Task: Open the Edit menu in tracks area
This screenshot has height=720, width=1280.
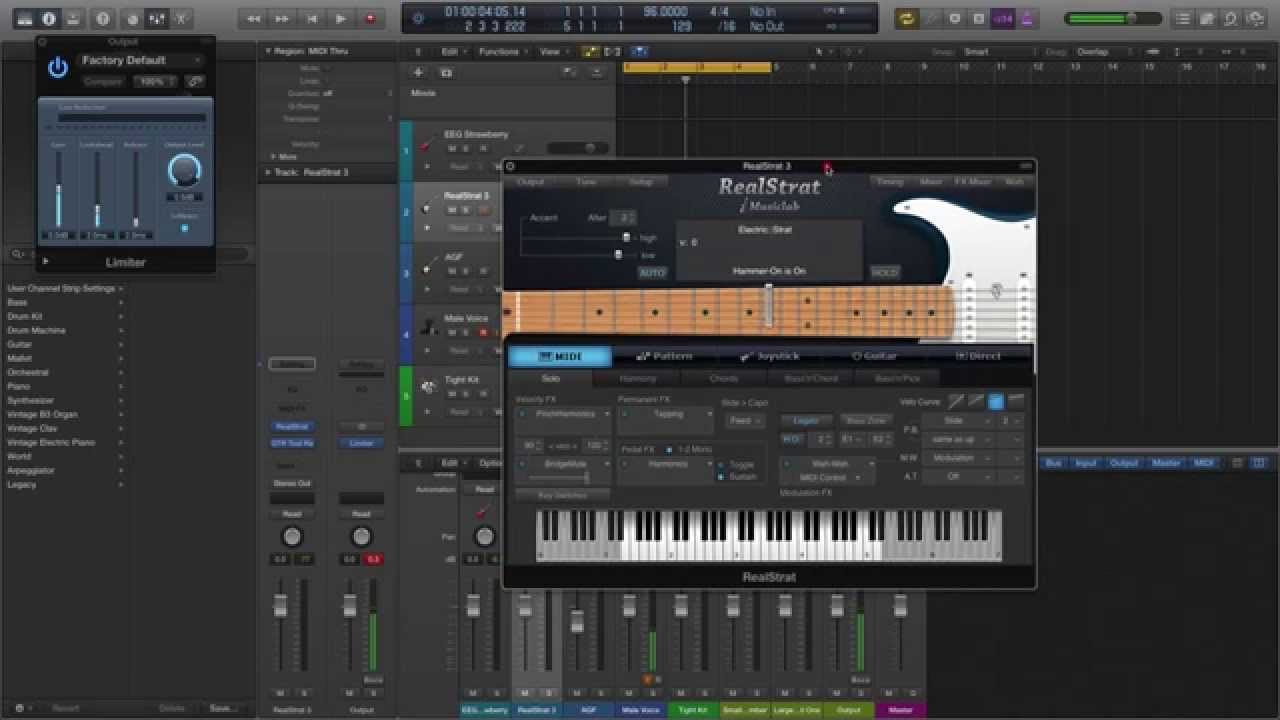Action: coord(454,51)
